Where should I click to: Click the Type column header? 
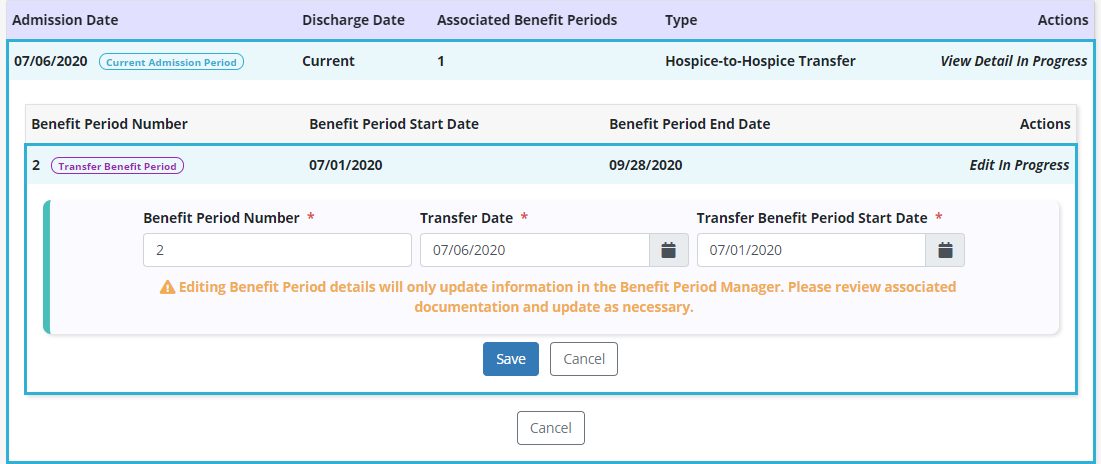[681, 20]
